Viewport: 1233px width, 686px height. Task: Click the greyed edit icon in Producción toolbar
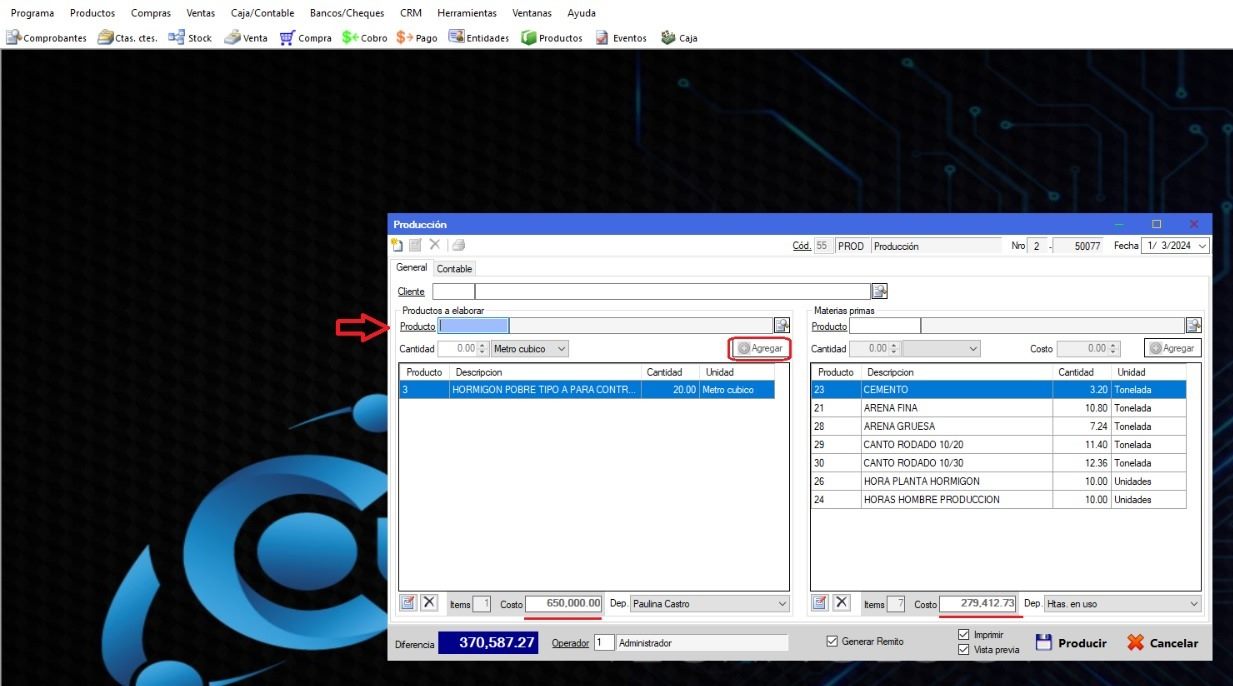[x=415, y=245]
